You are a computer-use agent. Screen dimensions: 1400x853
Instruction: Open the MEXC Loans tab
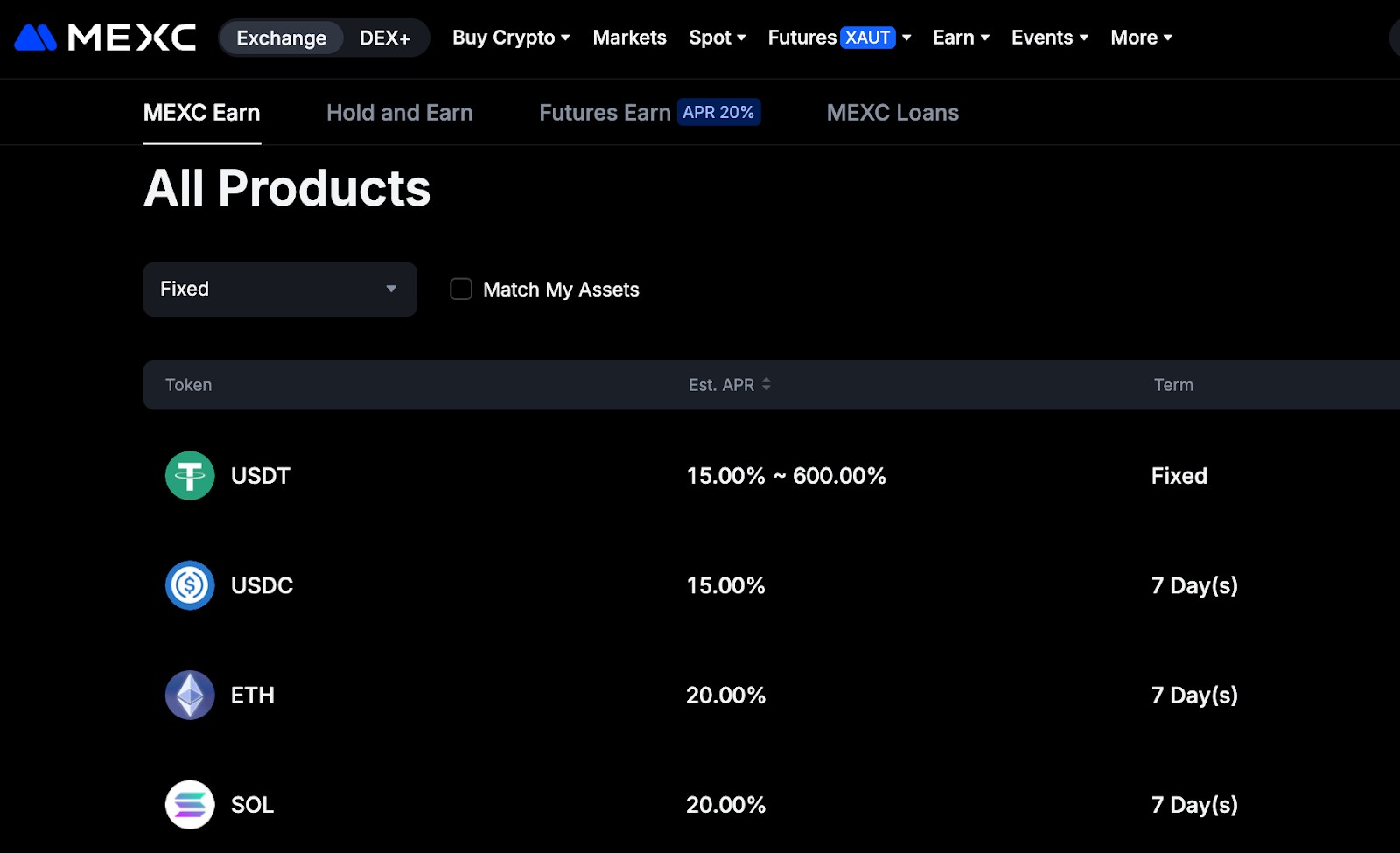click(892, 113)
